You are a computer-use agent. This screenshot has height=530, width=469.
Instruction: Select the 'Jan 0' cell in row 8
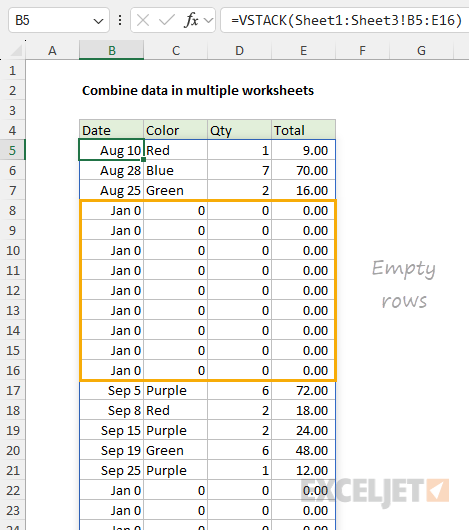click(x=112, y=210)
